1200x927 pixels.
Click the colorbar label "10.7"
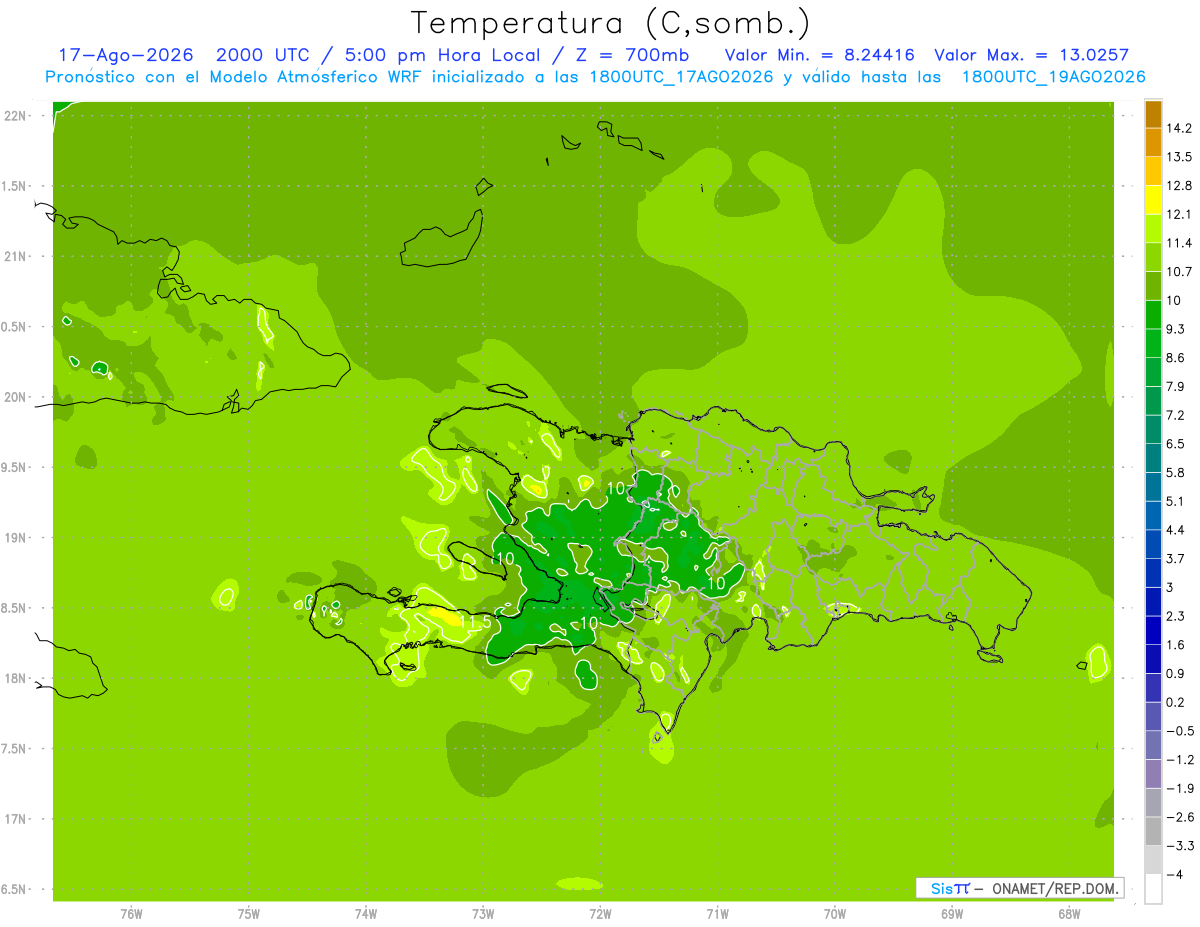pyautogui.click(x=1180, y=272)
